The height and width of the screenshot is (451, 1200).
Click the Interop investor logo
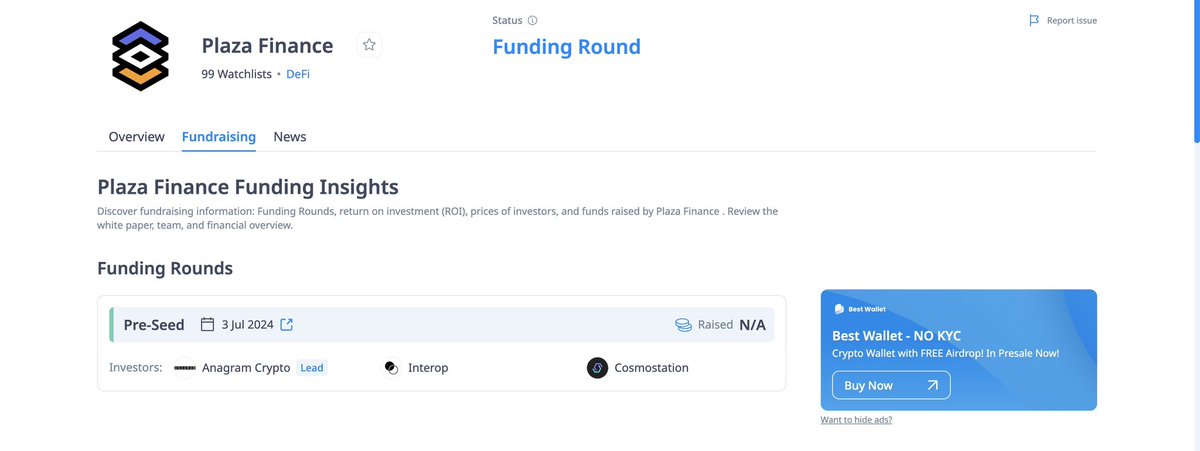[x=392, y=368]
